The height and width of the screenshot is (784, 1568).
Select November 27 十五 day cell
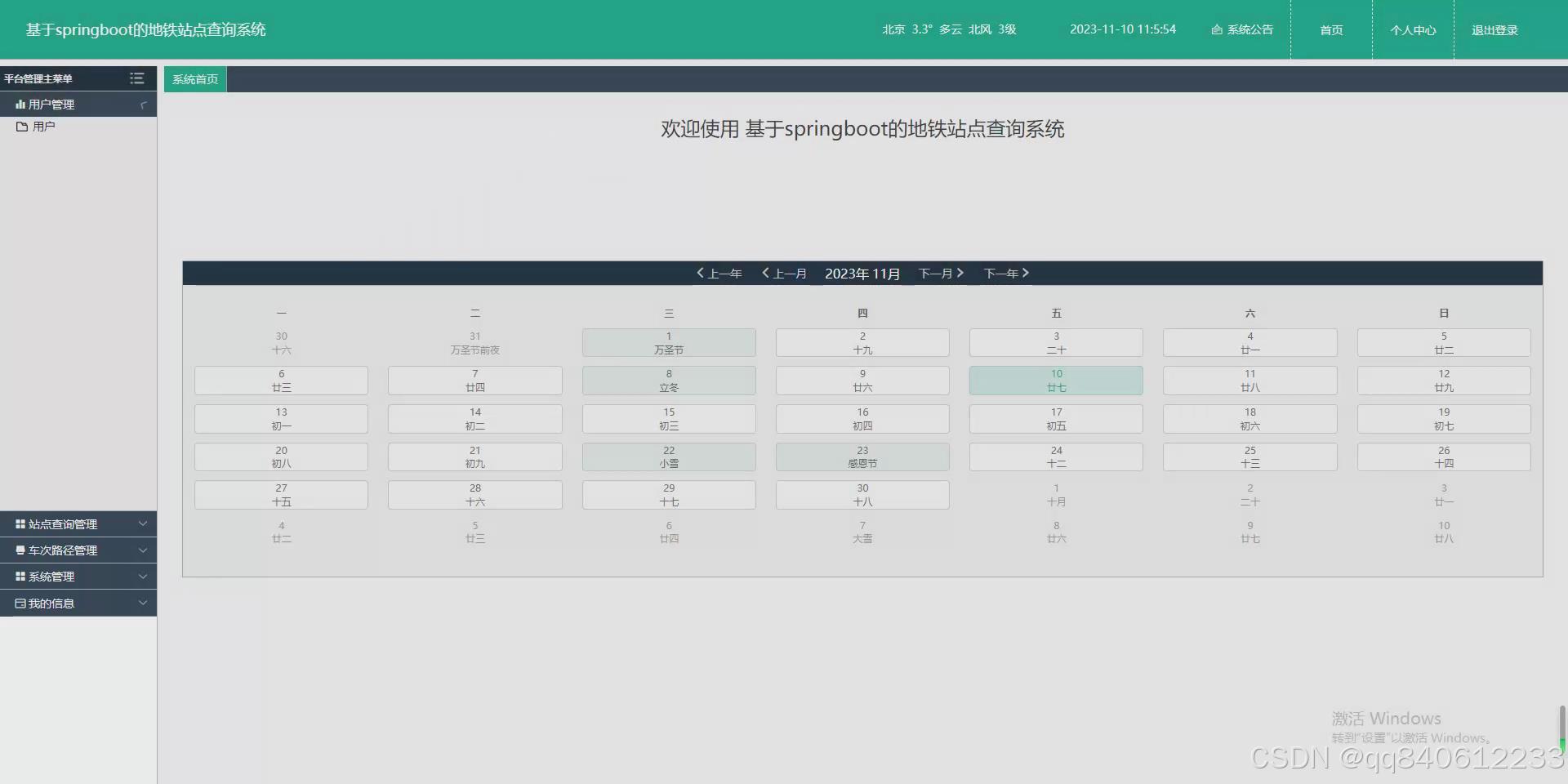point(281,495)
